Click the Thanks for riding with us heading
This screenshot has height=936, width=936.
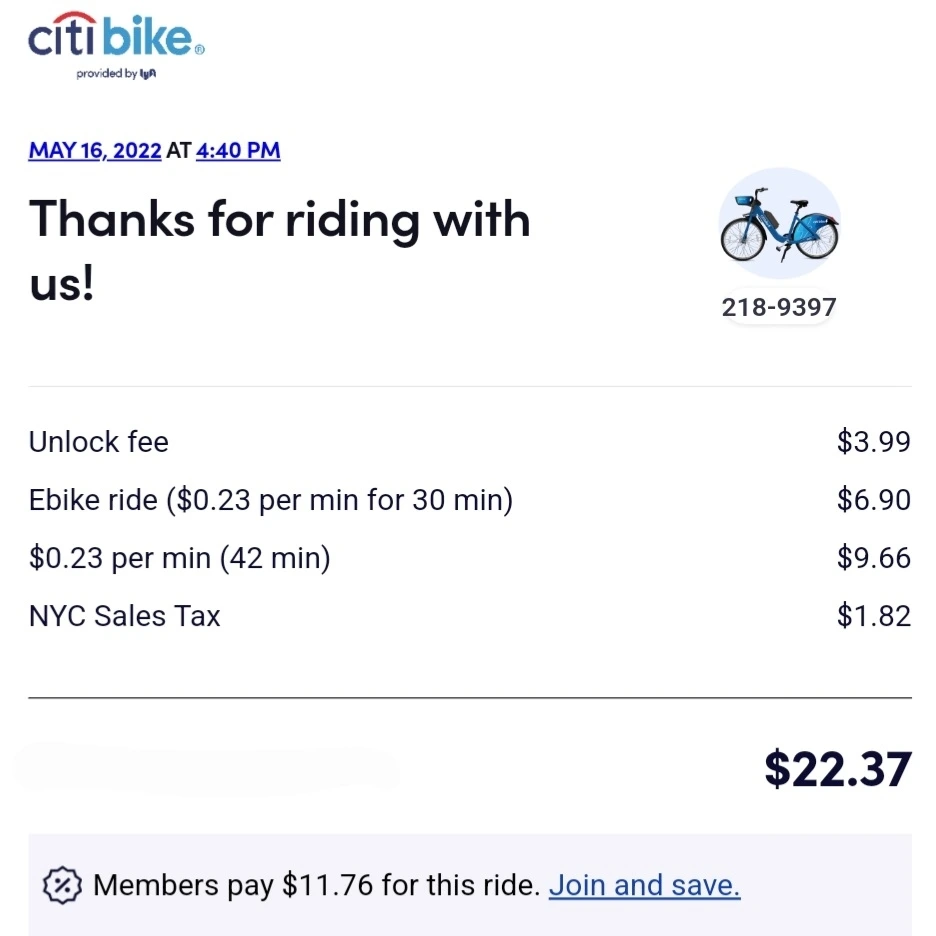click(279, 250)
